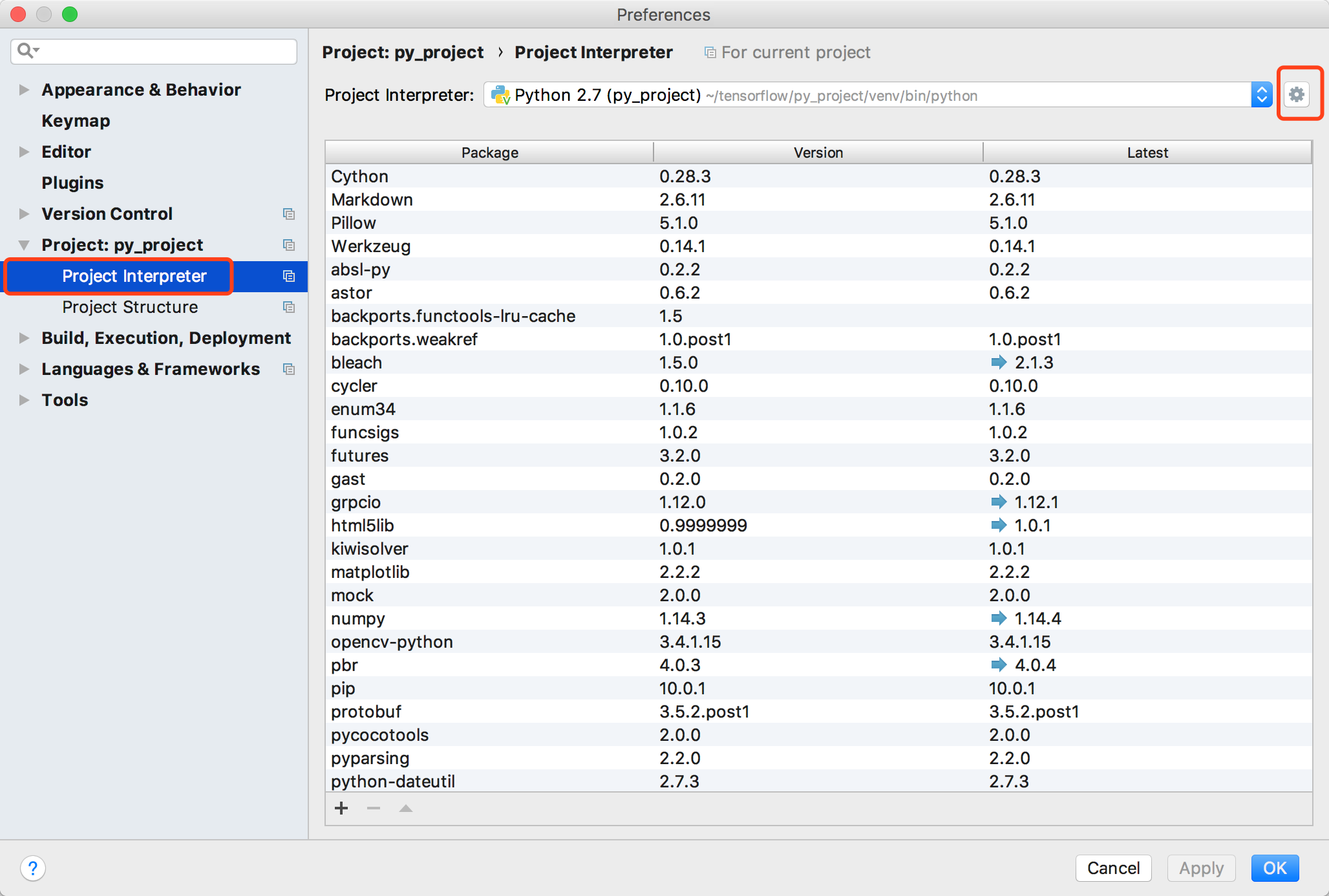Open the Project Interpreter dropdown stepper

pyautogui.click(x=1261, y=95)
